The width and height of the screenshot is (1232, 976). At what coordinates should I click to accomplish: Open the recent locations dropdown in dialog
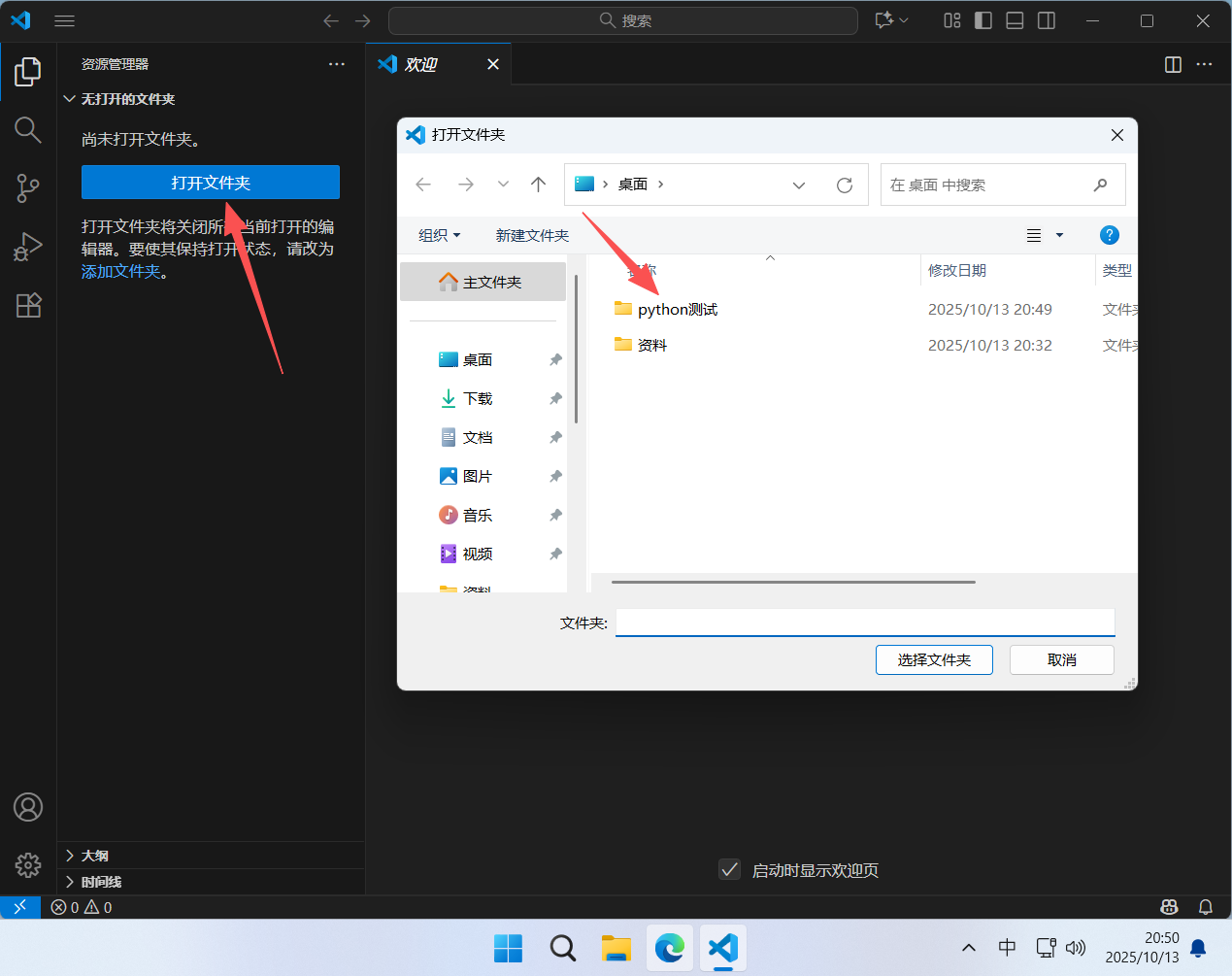(x=503, y=185)
